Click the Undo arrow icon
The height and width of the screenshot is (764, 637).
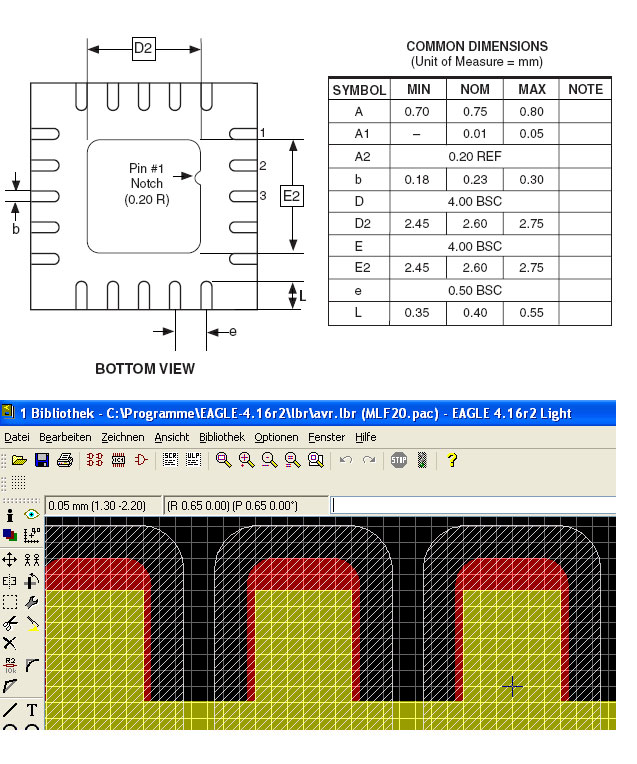[x=346, y=460]
